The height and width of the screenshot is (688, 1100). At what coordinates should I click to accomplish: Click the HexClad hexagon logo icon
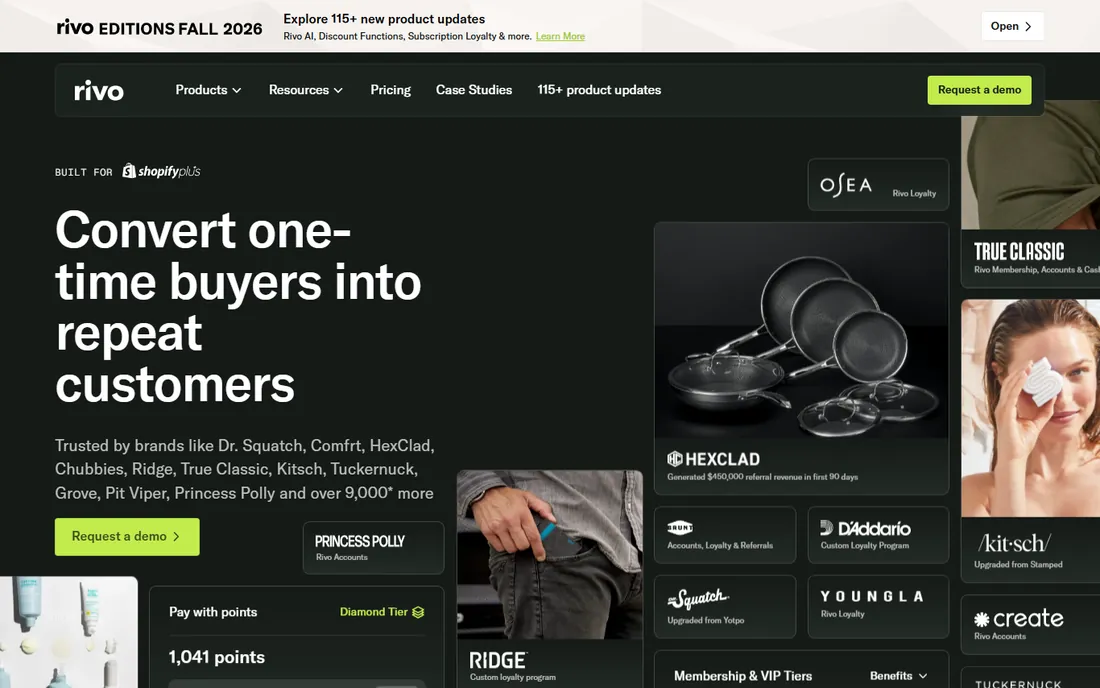coord(675,459)
